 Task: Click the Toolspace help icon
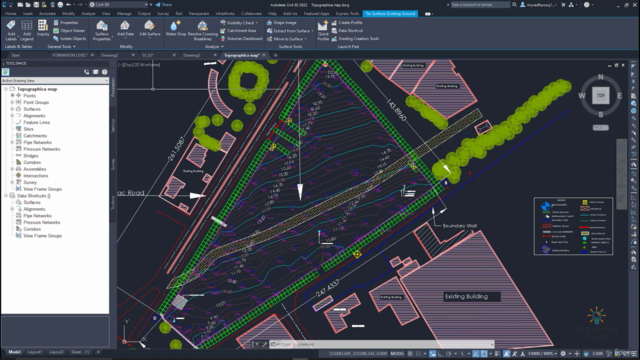pos(104,72)
